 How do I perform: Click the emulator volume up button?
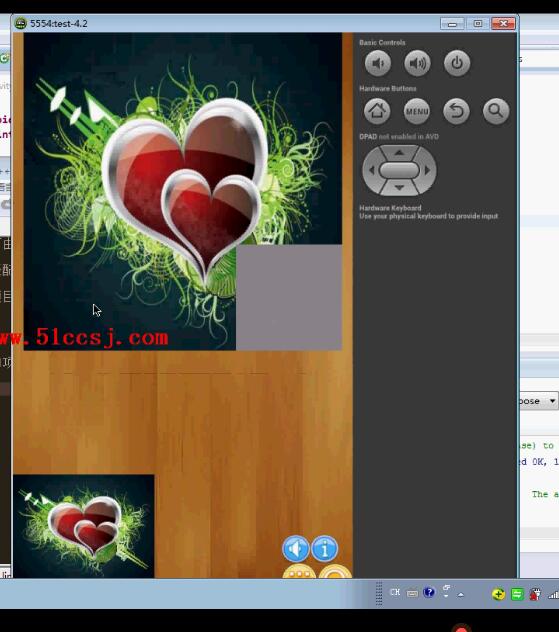(x=417, y=63)
